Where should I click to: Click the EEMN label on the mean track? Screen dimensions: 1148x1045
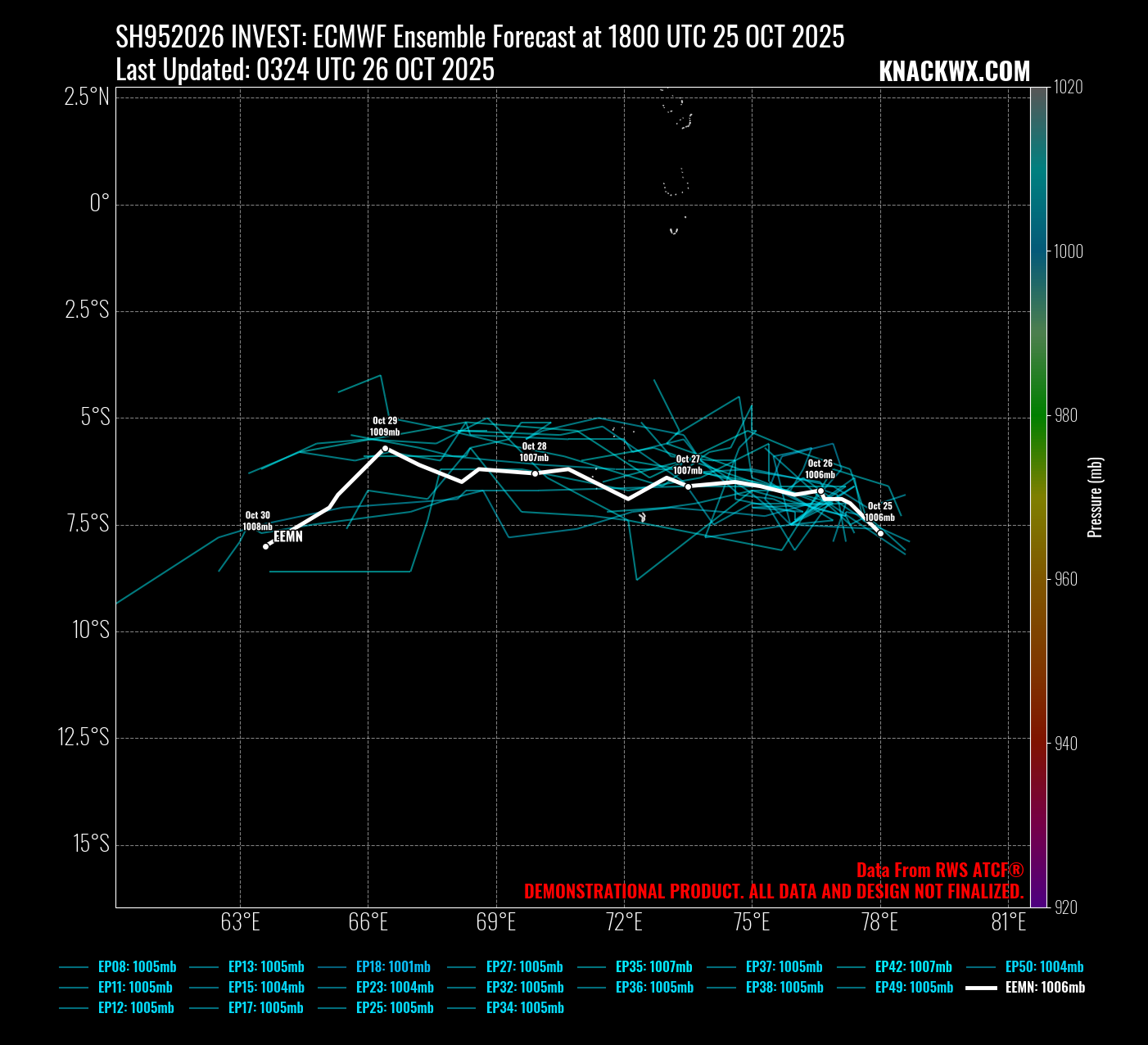coord(288,537)
